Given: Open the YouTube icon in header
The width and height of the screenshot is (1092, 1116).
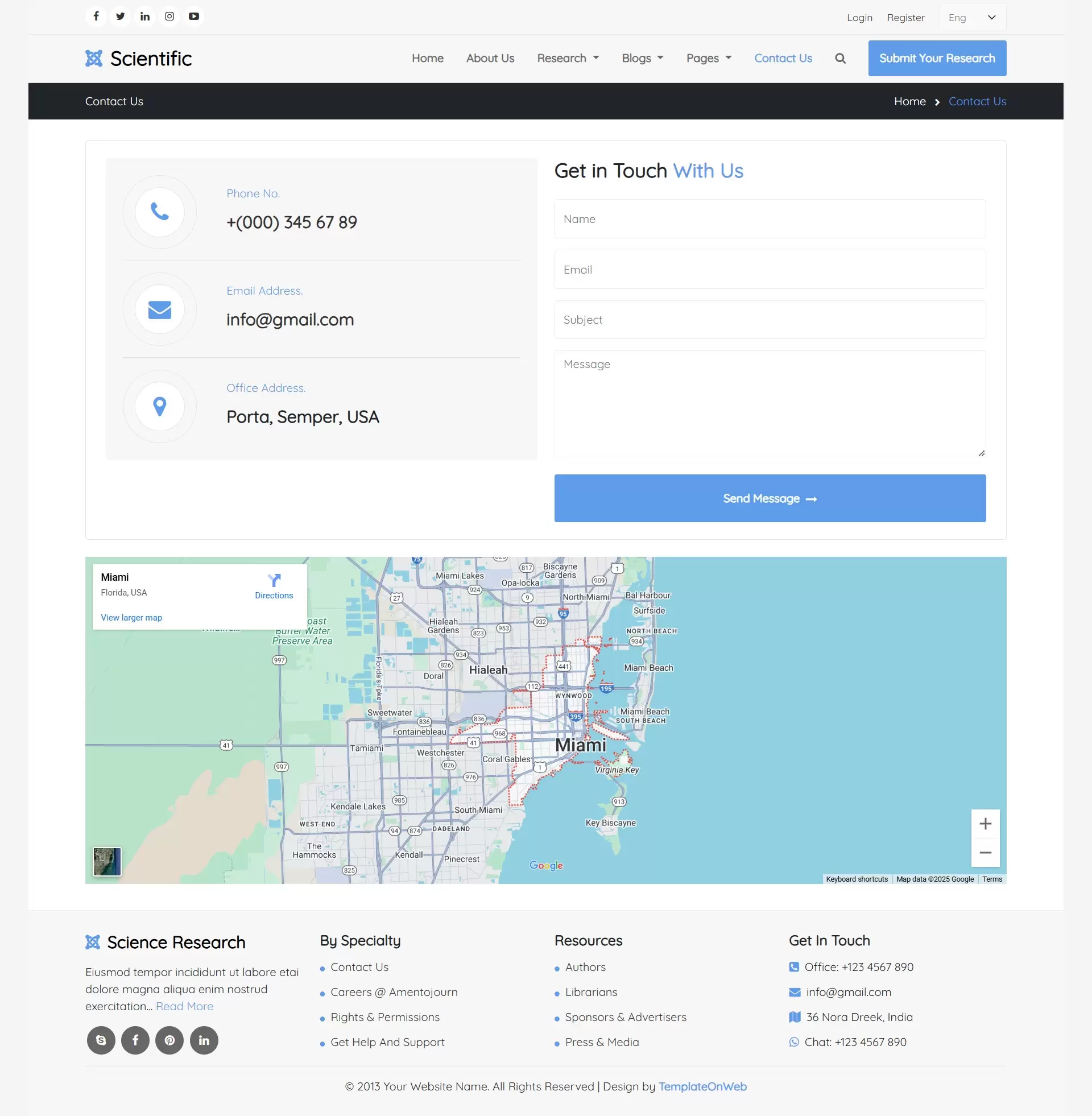Looking at the screenshot, I should tap(194, 16).
